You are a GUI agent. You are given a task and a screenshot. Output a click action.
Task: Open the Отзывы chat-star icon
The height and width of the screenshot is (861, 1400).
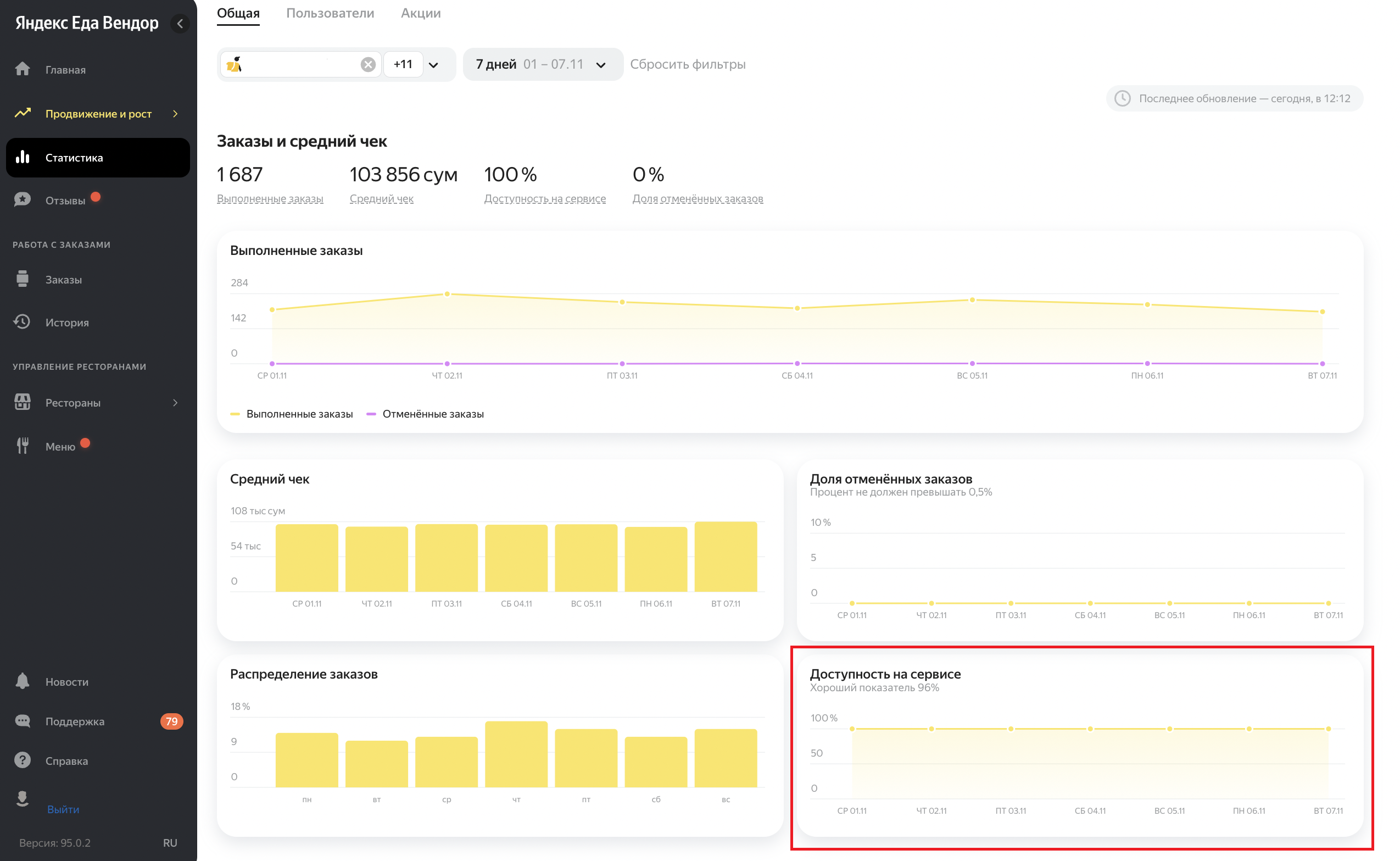pyautogui.click(x=22, y=200)
